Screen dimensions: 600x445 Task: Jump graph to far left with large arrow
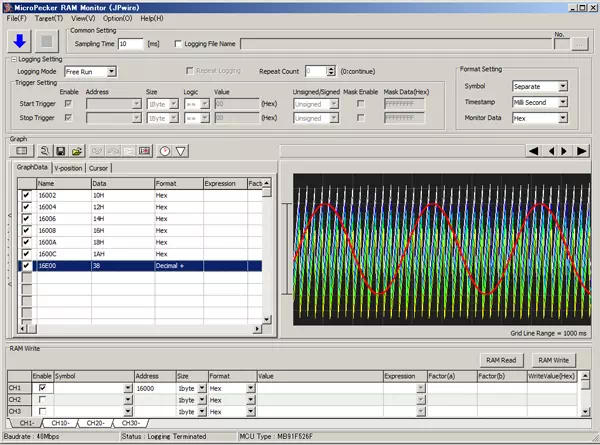535,151
